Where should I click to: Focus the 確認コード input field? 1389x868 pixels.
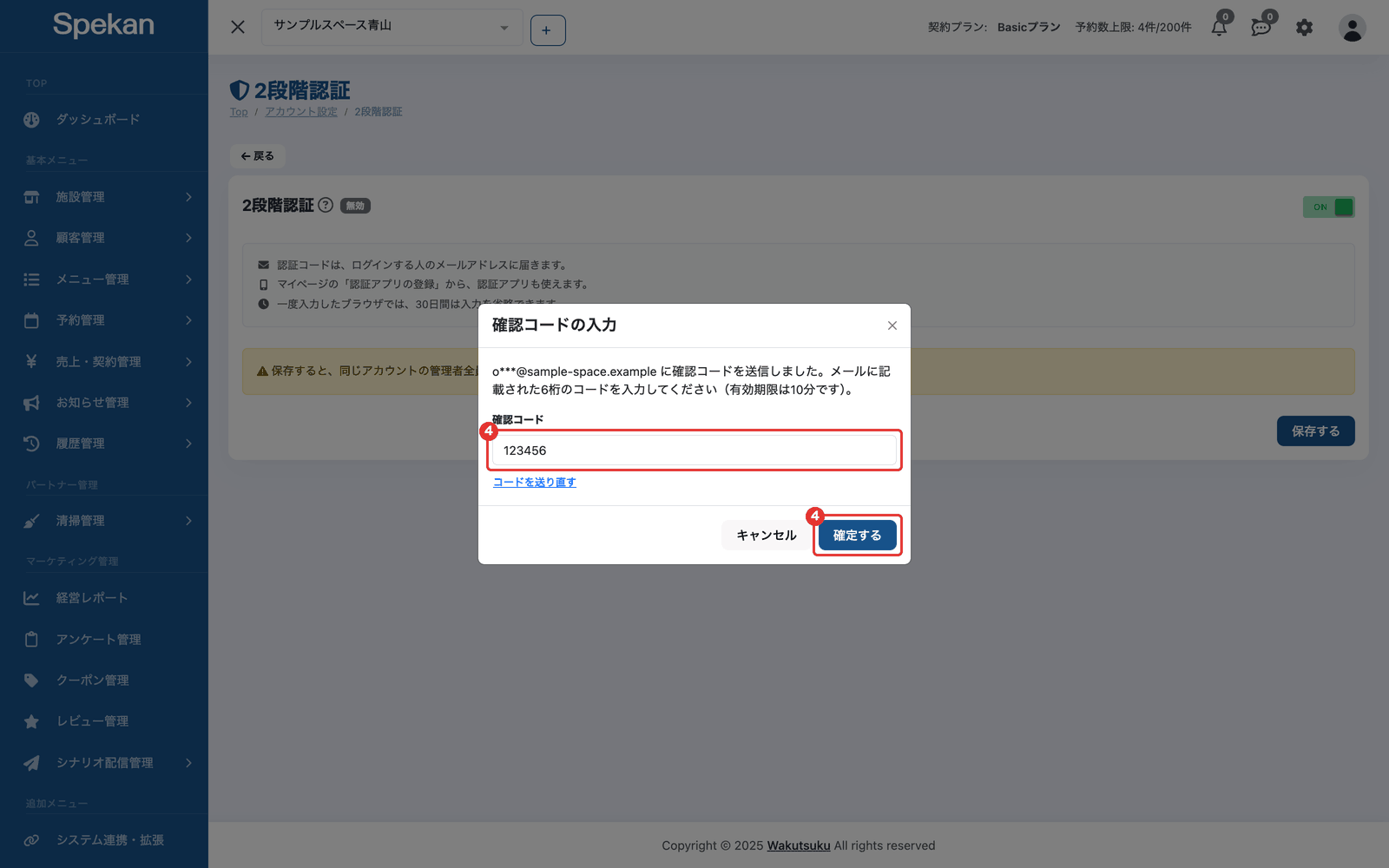pyautogui.click(x=694, y=450)
